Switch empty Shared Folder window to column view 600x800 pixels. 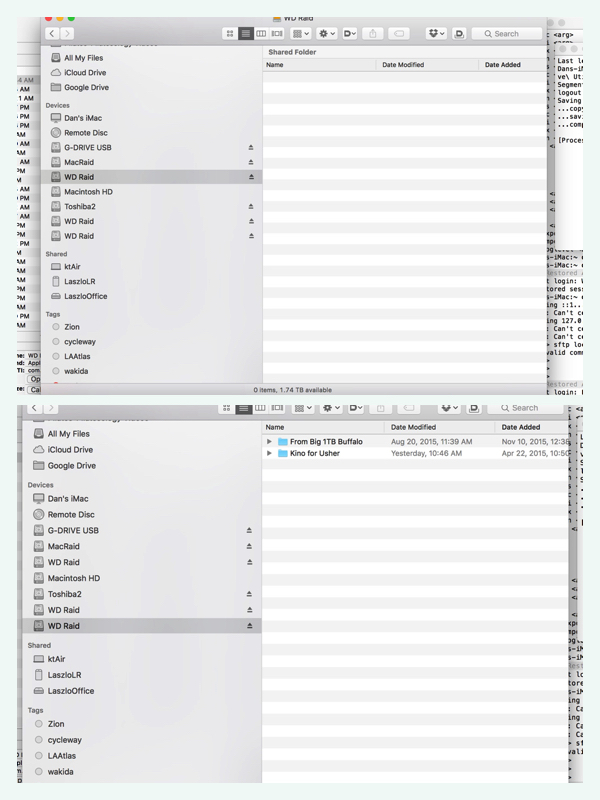(x=261, y=34)
